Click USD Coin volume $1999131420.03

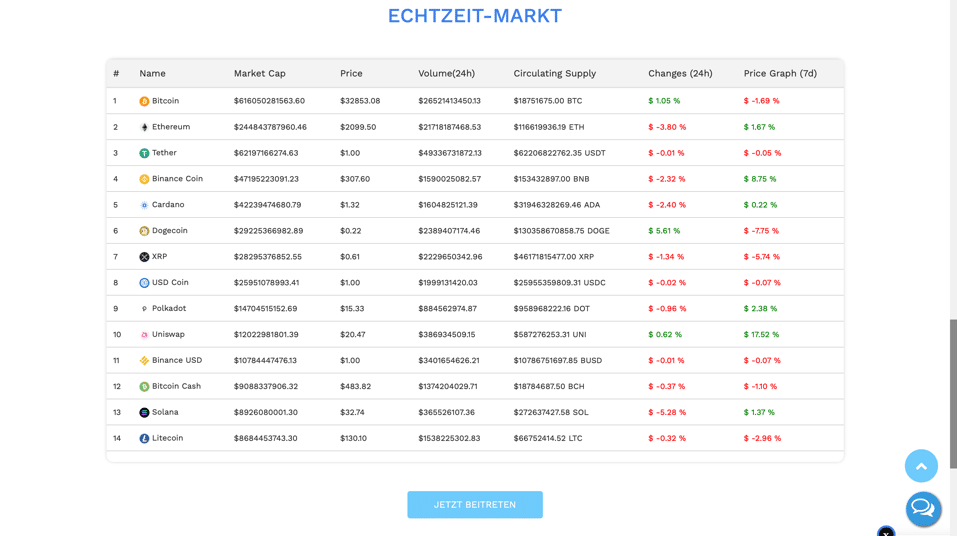click(x=448, y=283)
